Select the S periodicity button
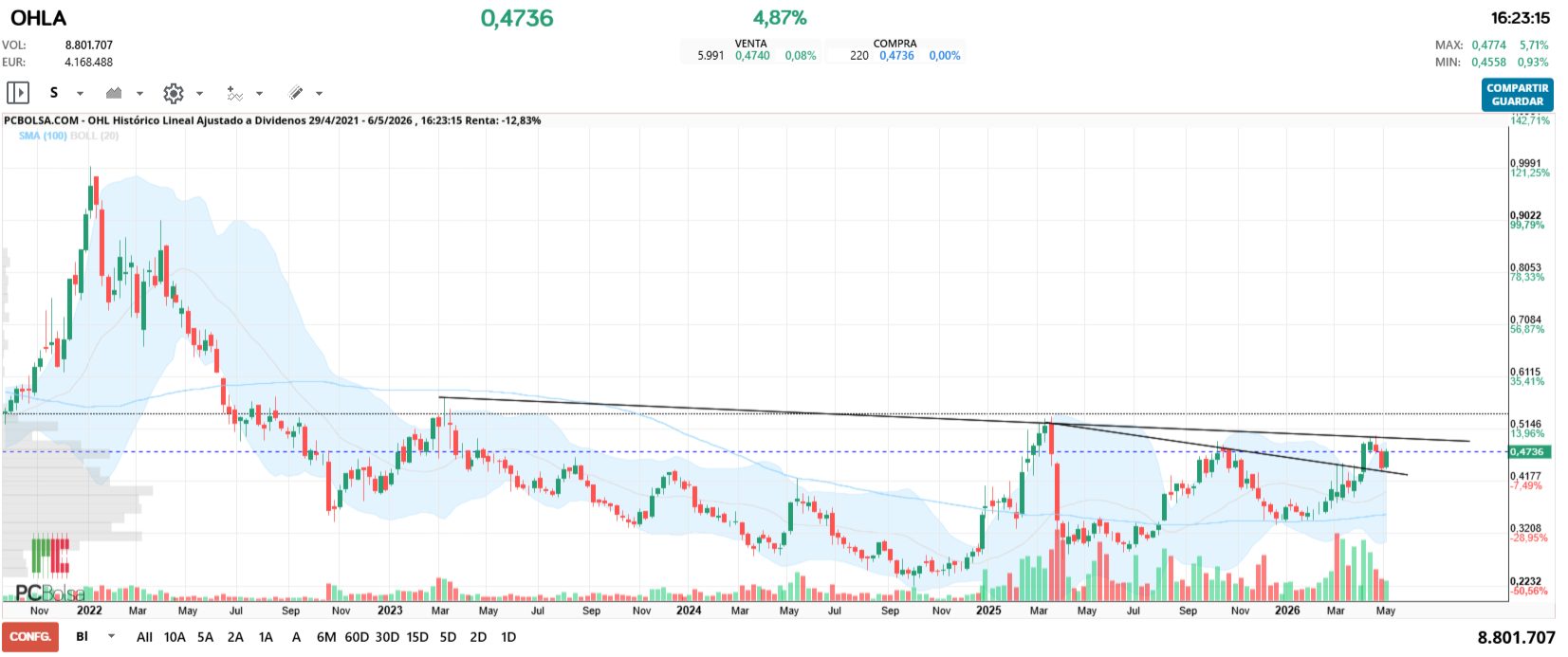 54,93
